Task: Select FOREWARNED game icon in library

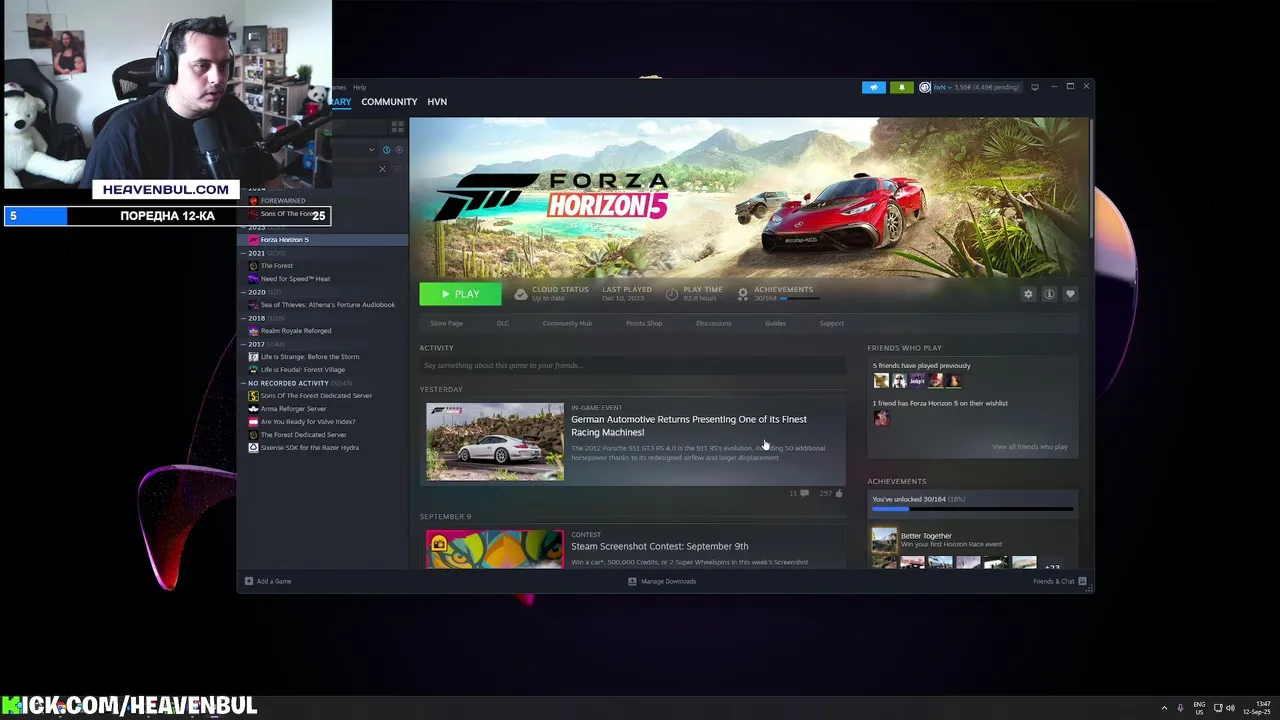Action: tap(253, 201)
